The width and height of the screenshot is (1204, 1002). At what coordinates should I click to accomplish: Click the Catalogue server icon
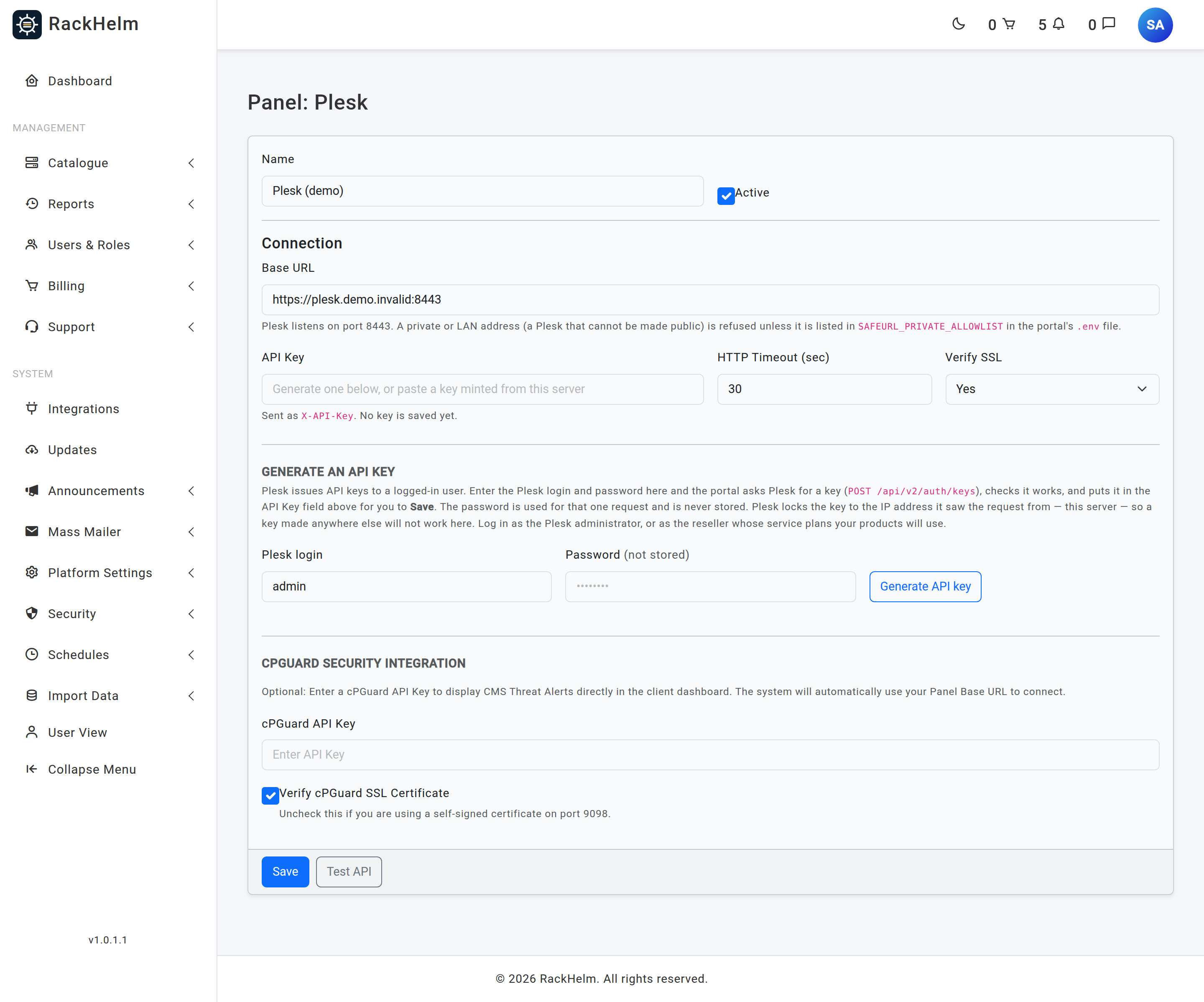click(32, 163)
